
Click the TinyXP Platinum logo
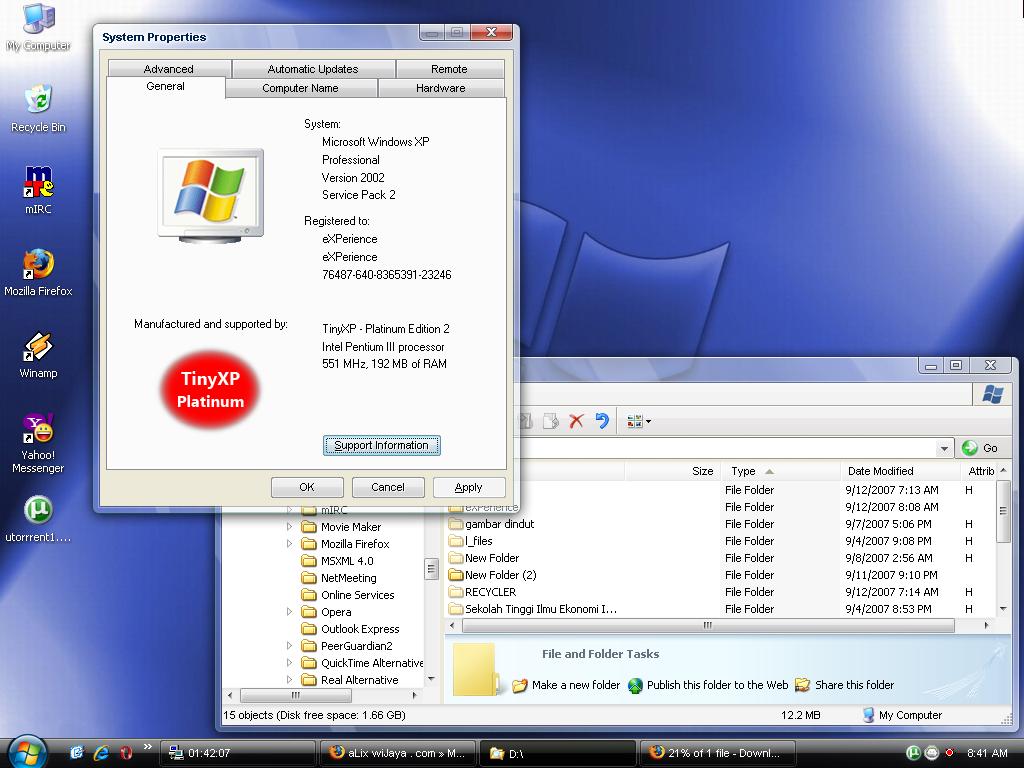pos(209,390)
